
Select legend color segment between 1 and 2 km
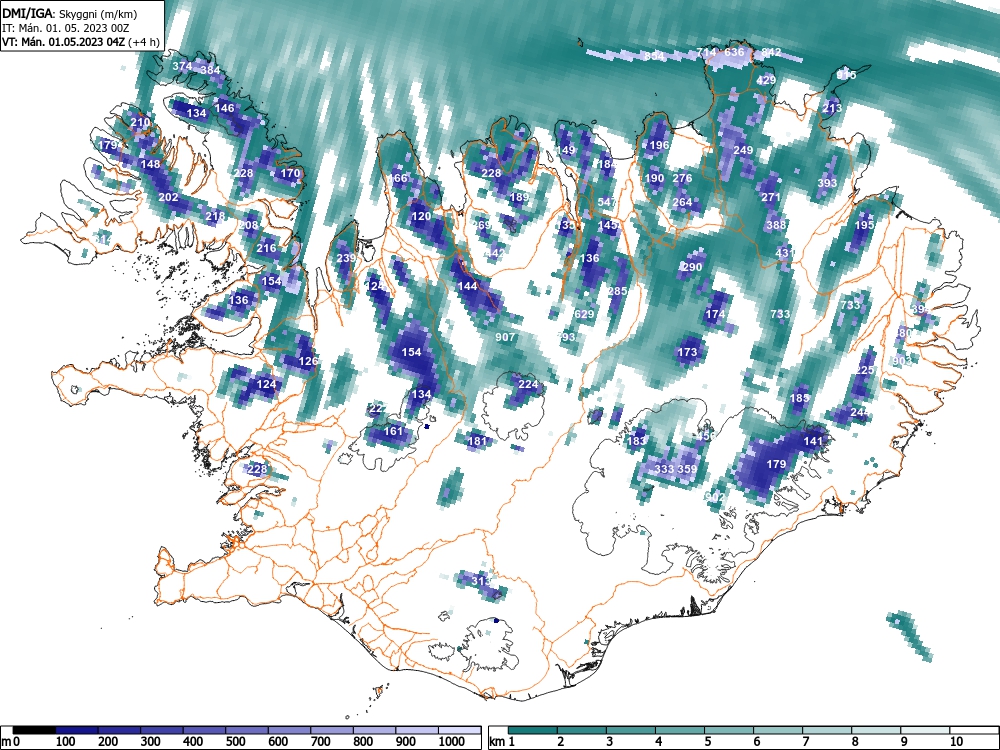(533, 730)
